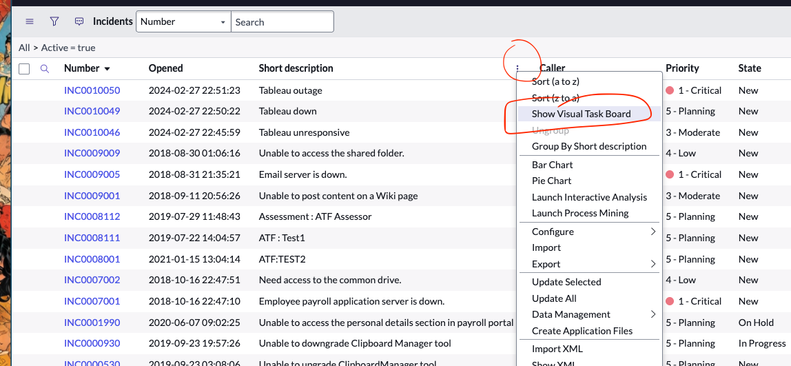Click the 'Active = true' breadcrumb
Viewport: 791px width, 366px height.
click(68, 48)
